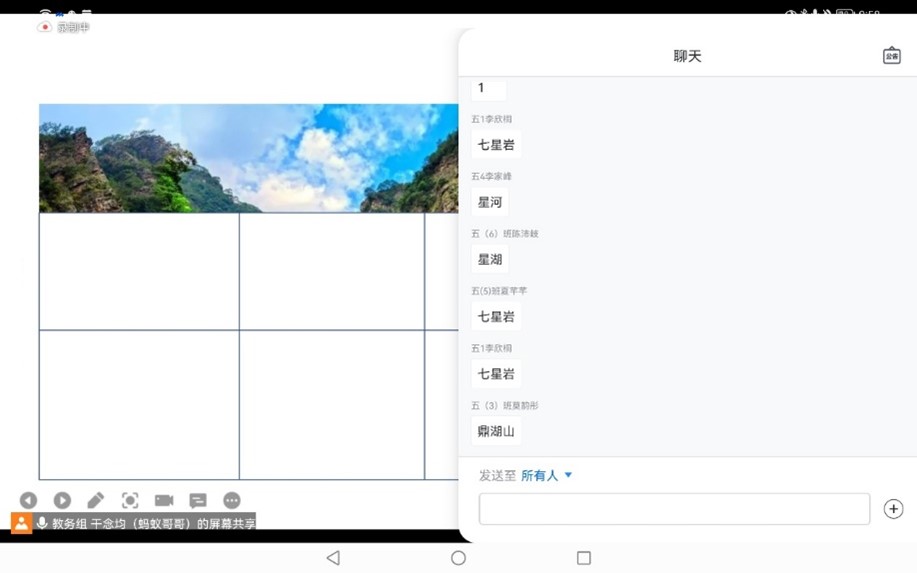Select the 星河 chat message
The width and height of the screenshot is (917, 573).
click(490, 202)
